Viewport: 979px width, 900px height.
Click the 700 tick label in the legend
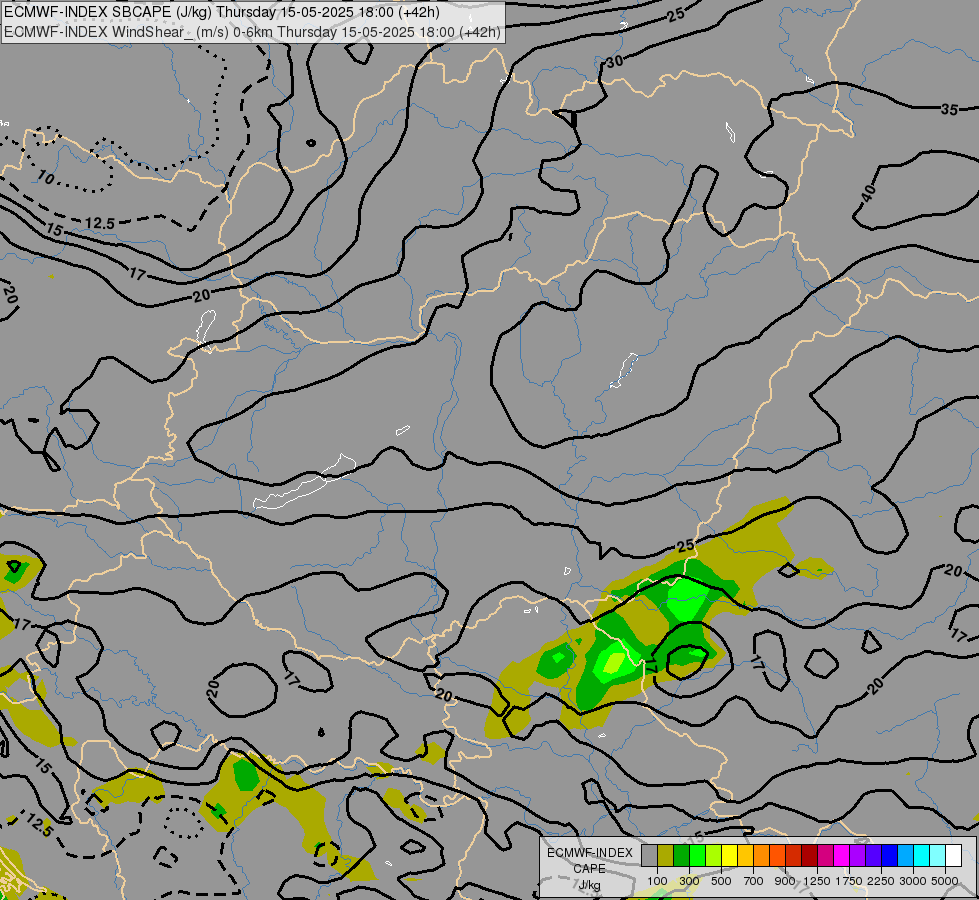[753, 881]
